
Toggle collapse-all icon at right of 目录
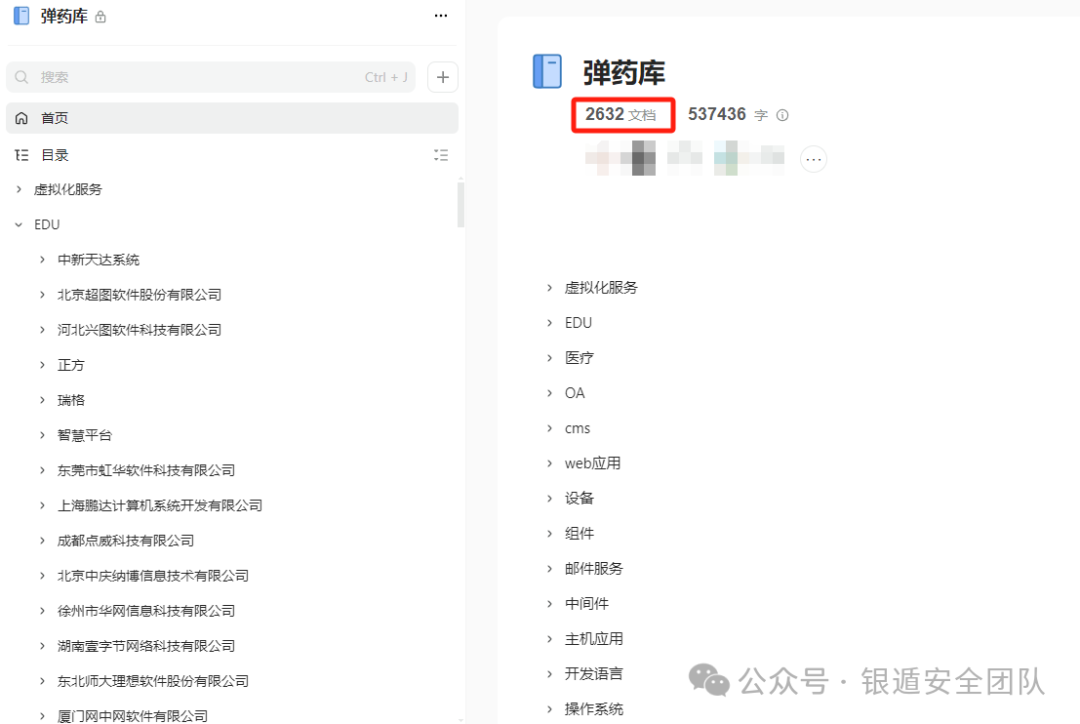point(441,155)
